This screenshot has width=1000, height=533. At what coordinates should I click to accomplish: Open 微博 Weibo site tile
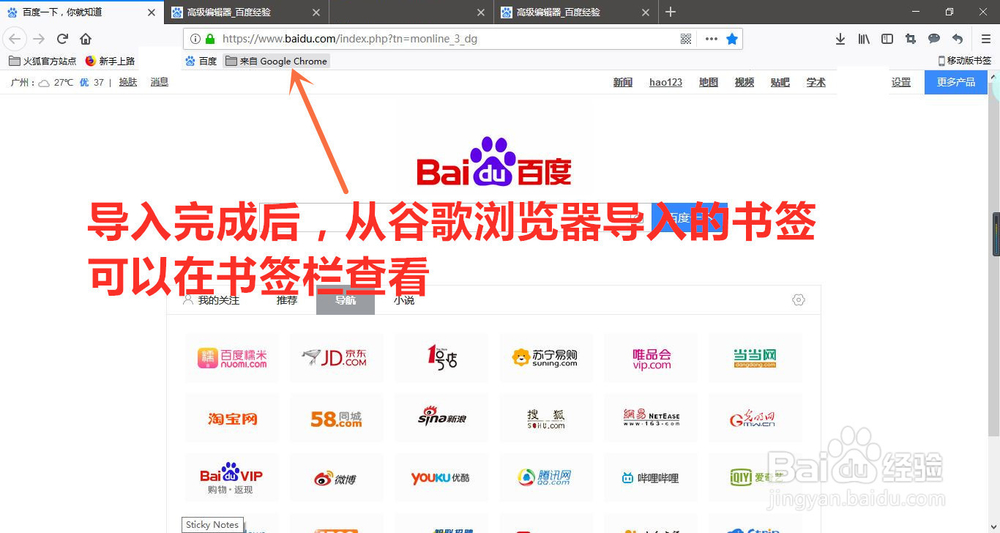point(337,478)
